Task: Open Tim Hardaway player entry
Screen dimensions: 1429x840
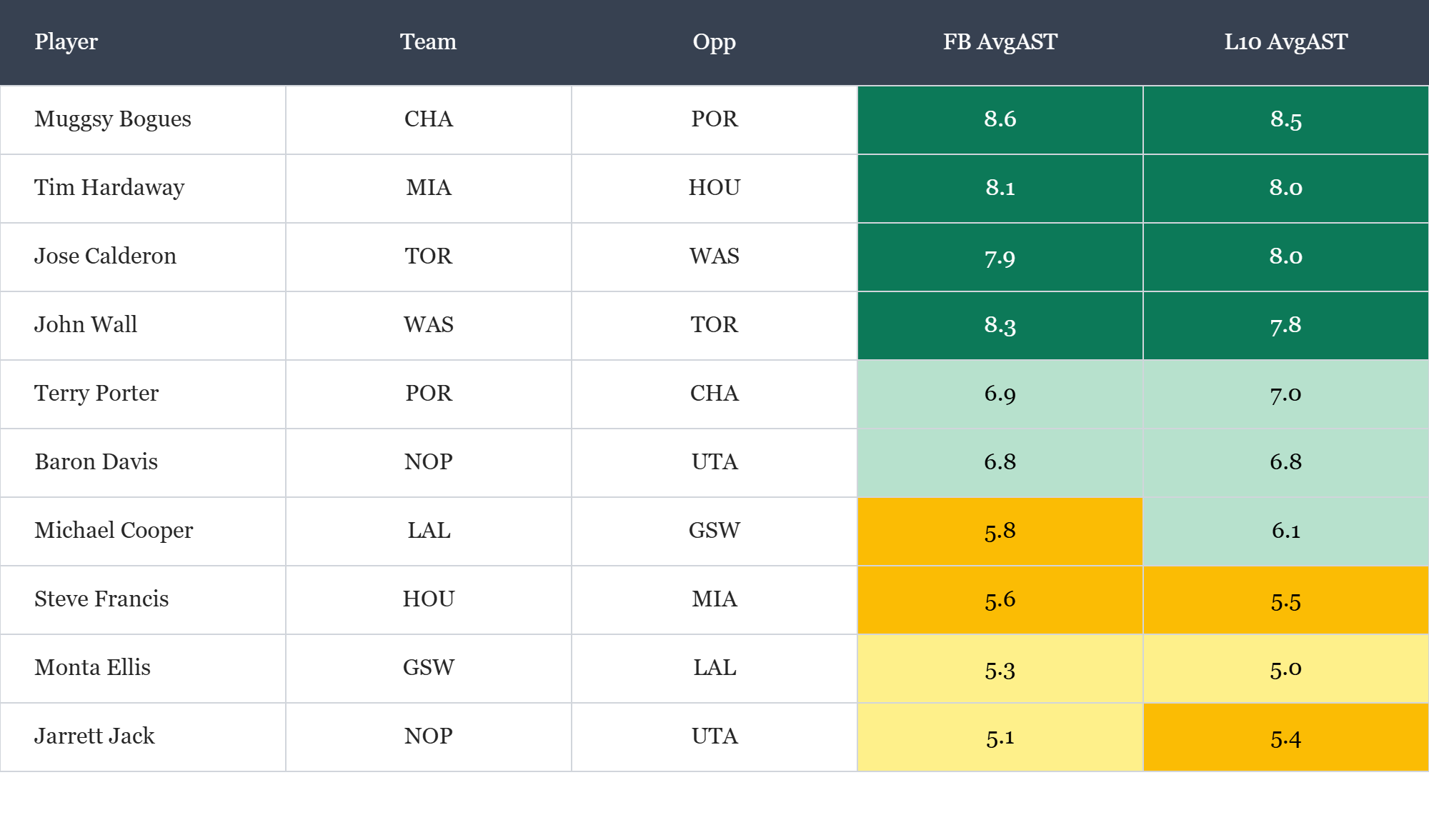Action: point(109,188)
